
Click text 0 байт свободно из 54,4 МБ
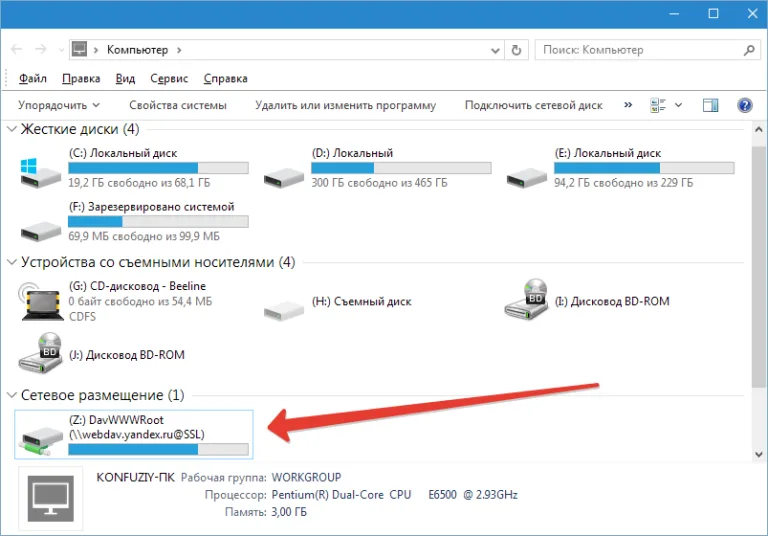(x=141, y=301)
